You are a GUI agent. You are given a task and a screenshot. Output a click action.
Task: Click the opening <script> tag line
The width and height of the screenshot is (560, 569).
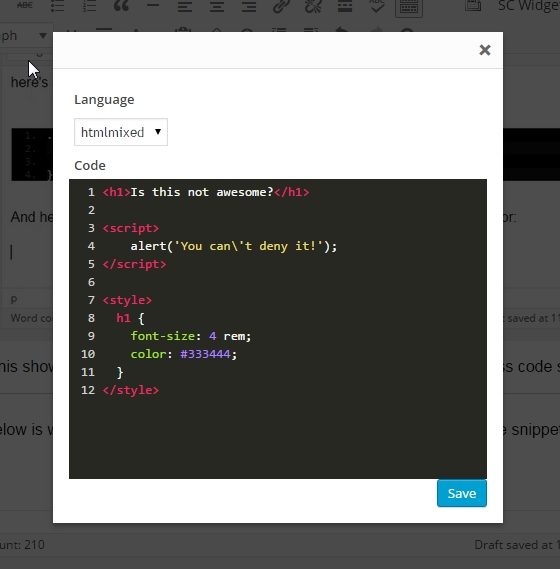click(131, 228)
